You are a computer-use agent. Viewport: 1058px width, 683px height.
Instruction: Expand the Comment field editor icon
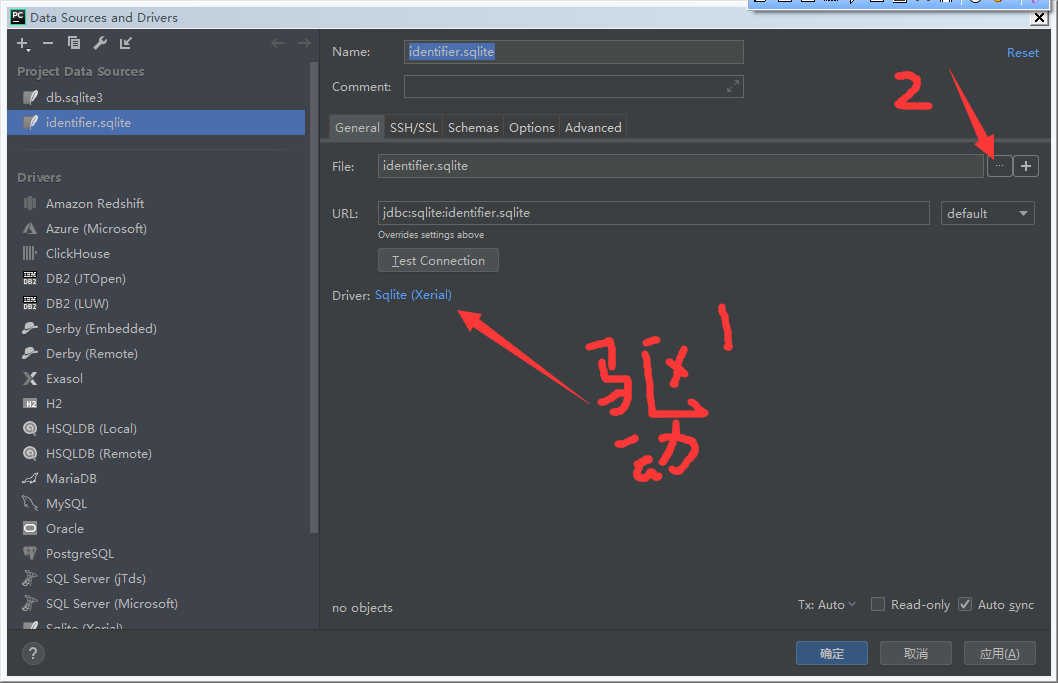[733, 86]
